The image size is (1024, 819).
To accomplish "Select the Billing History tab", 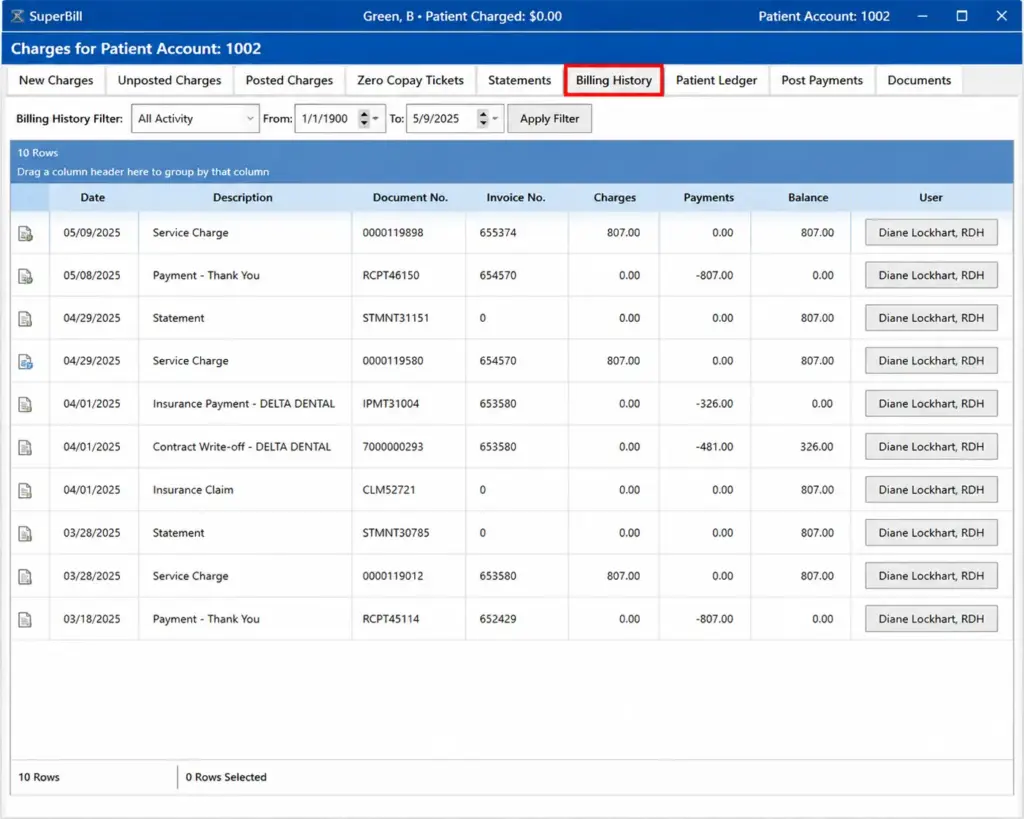I will (614, 80).
